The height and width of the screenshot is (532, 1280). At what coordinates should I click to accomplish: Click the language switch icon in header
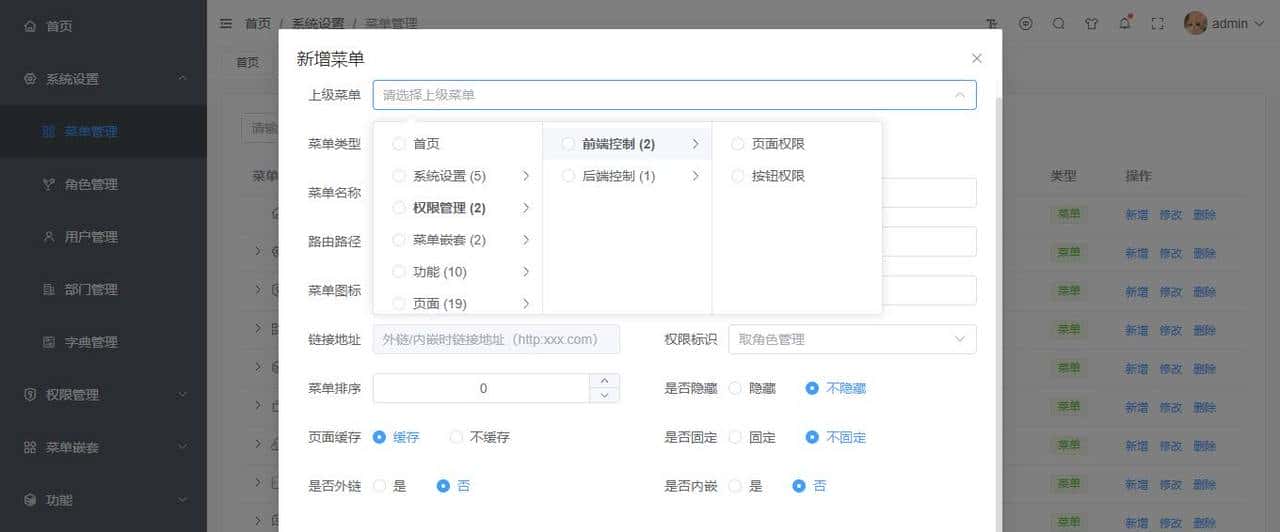click(x=1025, y=24)
